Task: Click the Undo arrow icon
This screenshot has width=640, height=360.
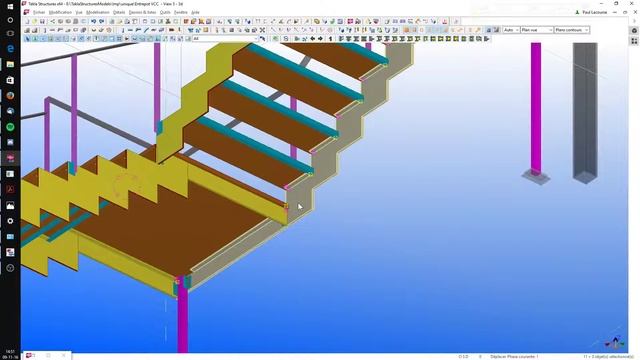Action: (x=93, y=21)
